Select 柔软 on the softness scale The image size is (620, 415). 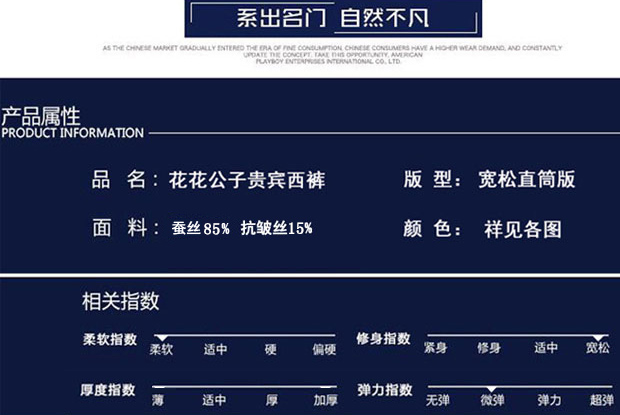[x=161, y=349]
